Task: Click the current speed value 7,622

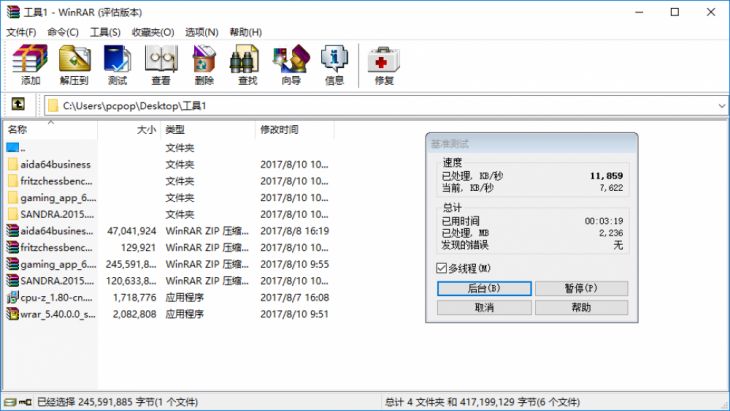Action: [611, 188]
